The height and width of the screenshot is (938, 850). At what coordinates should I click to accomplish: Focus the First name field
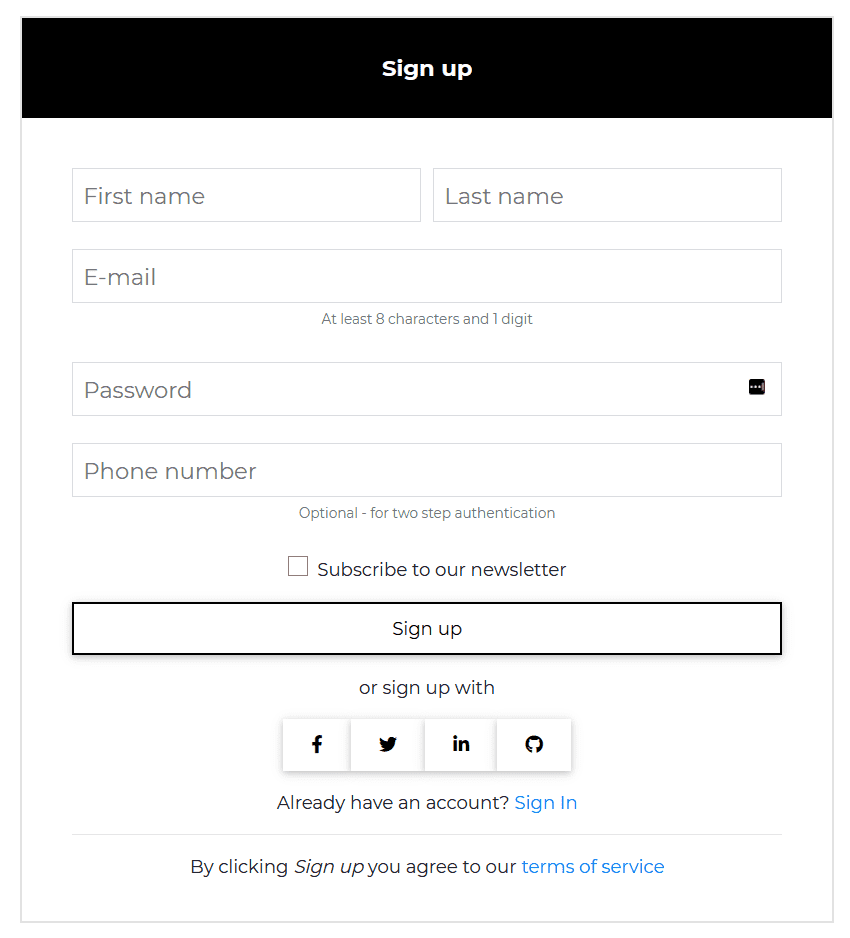(x=246, y=196)
